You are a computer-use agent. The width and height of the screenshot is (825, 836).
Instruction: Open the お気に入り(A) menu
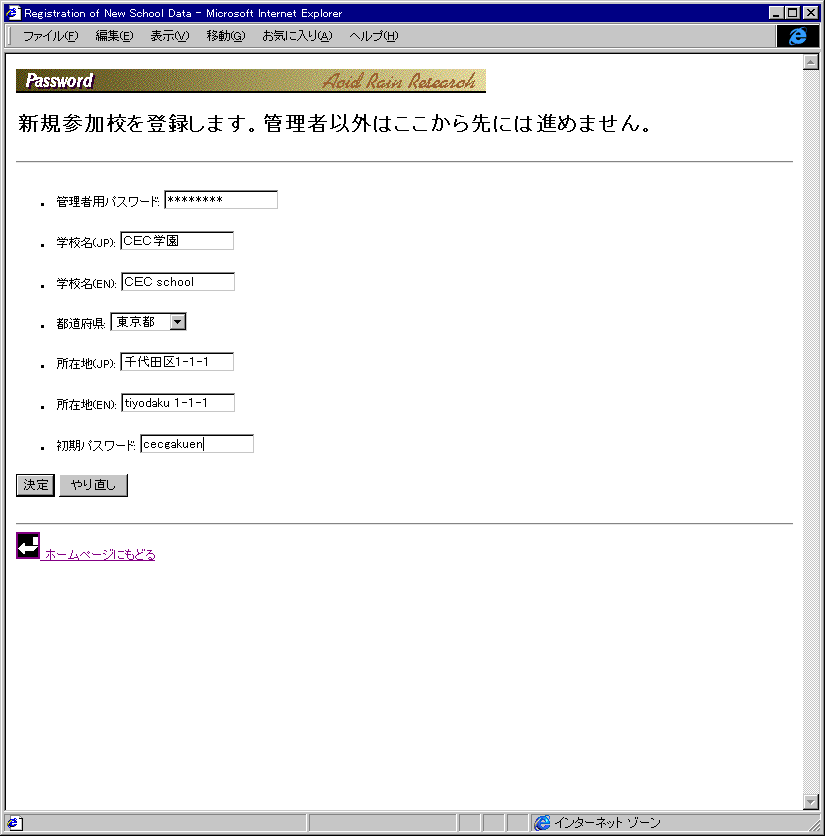click(297, 36)
